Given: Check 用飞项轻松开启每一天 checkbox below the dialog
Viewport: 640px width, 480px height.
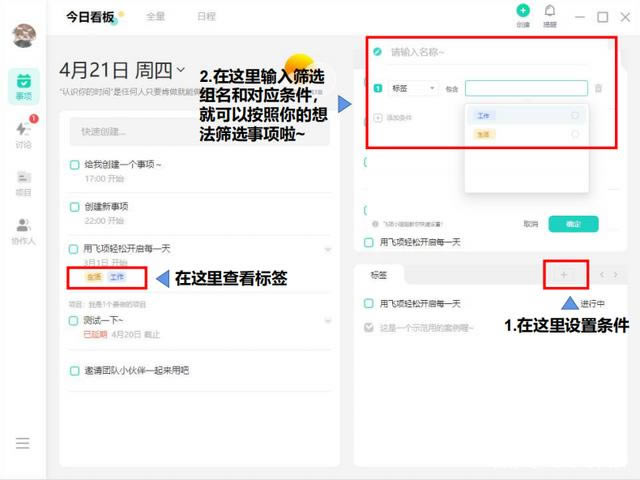Looking at the screenshot, I should pos(368,242).
